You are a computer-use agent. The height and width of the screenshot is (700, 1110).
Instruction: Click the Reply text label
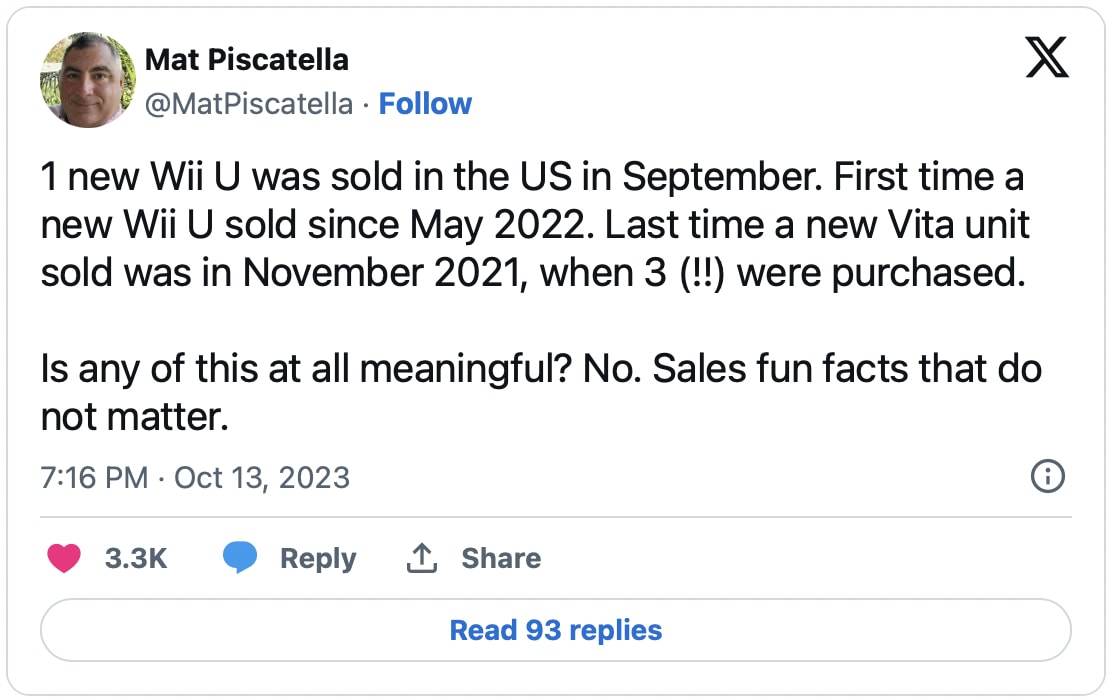click(x=318, y=558)
